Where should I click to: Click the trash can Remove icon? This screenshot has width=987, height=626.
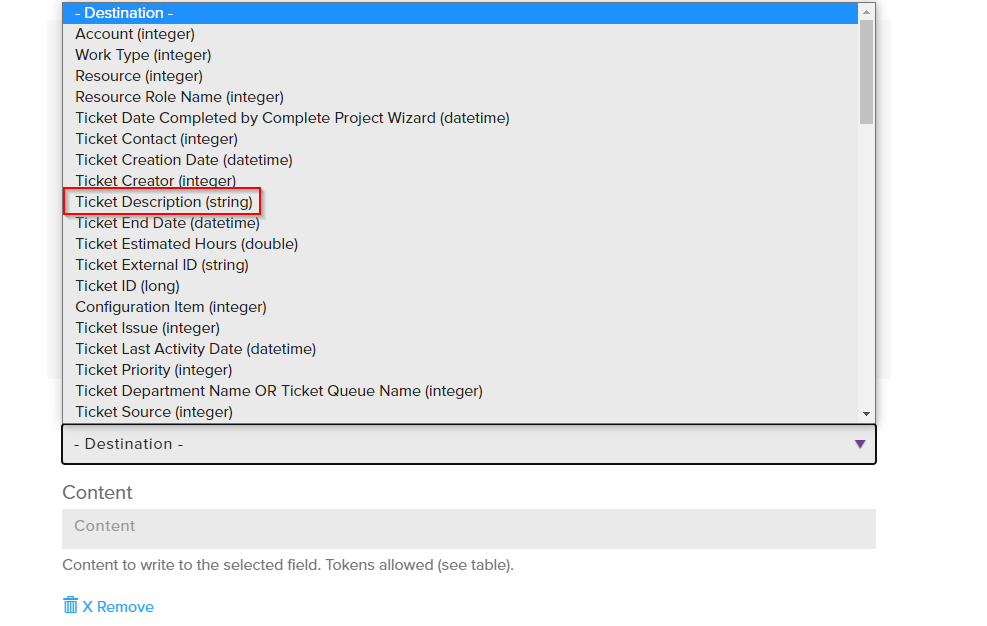pyautogui.click(x=70, y=606)
